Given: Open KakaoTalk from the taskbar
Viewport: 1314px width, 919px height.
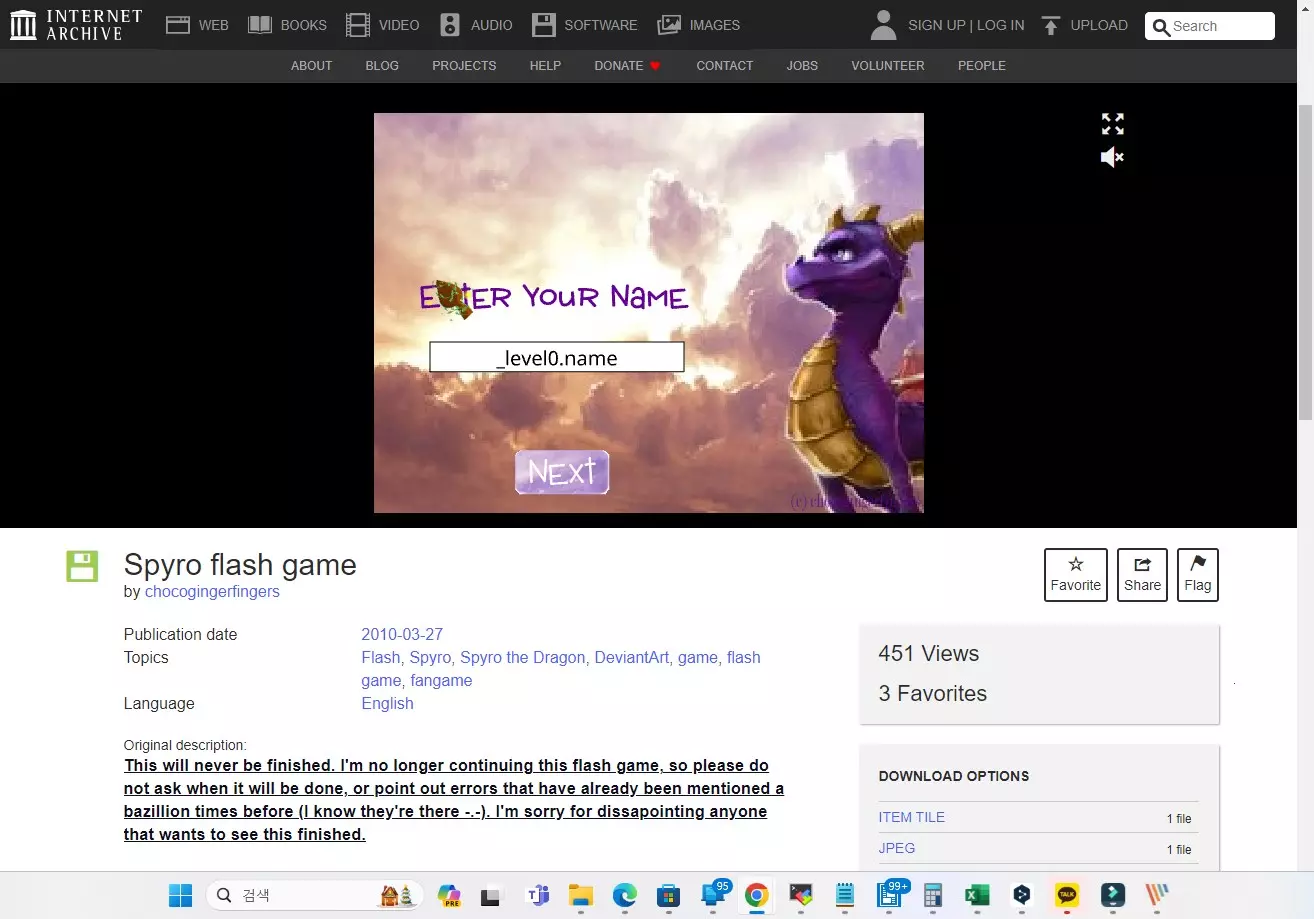Looking at the screenshot, I should (1067, 895).
